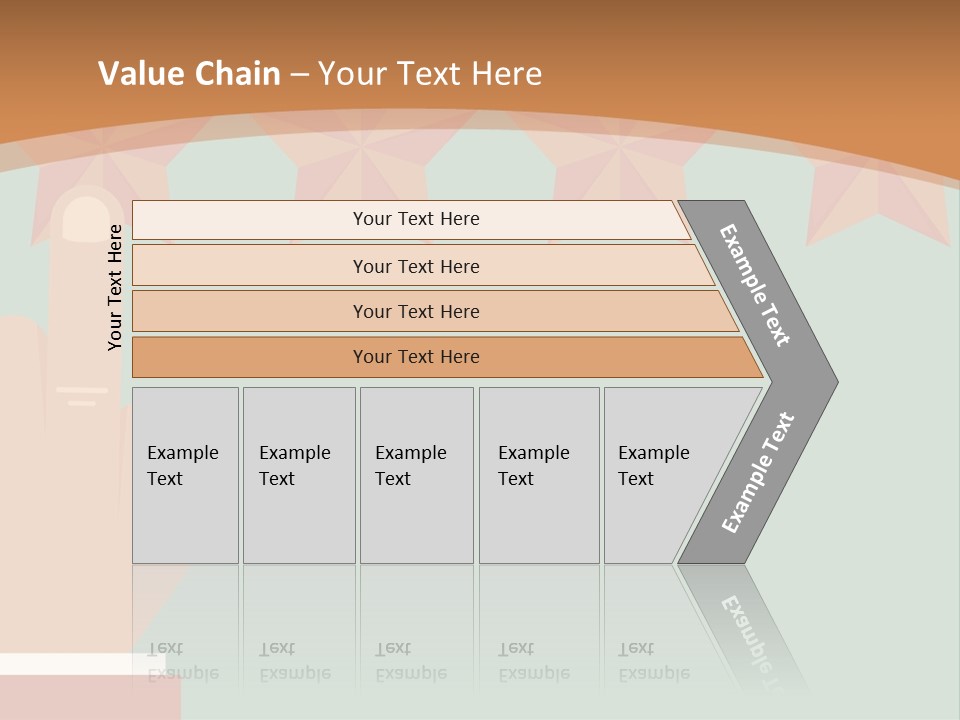Select the topmost lightest "Your Text Here" bar
The height and width of the screenshot is (720, 960).
415,219
